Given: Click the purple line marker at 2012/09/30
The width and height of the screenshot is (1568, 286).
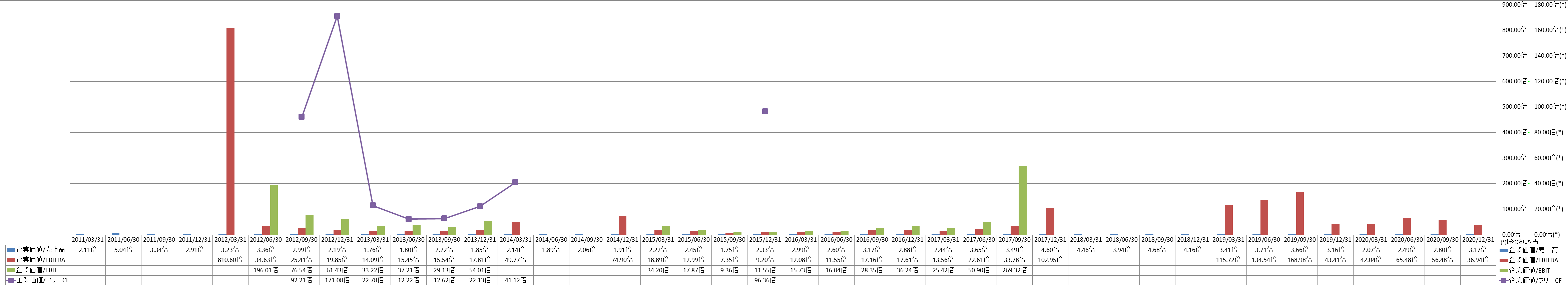Looking at the screenshot, I should 301,117.
